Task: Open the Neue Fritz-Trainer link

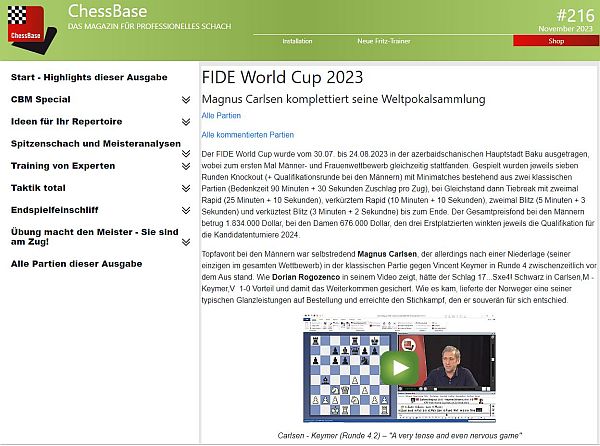Action: pyautogui.click(x=384, y=41)
